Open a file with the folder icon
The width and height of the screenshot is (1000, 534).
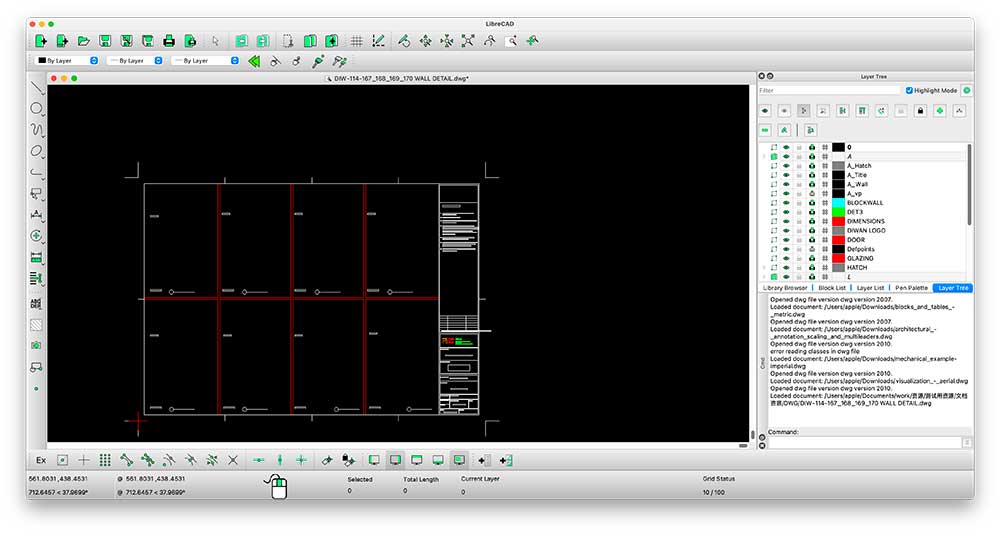click(84, 41)
